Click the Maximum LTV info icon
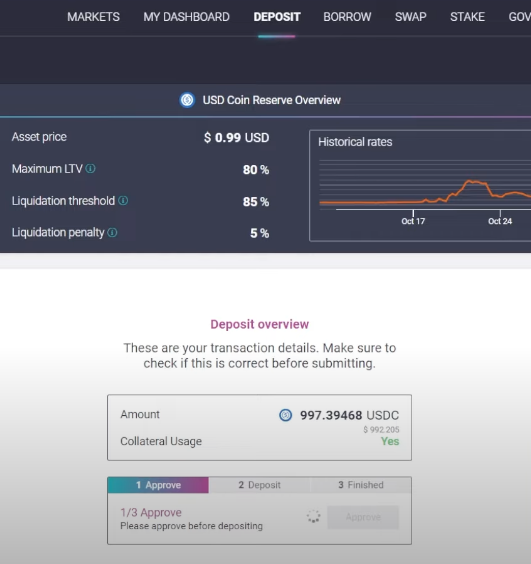The height and width of the screenshot is (564, 531). (90, 168)
